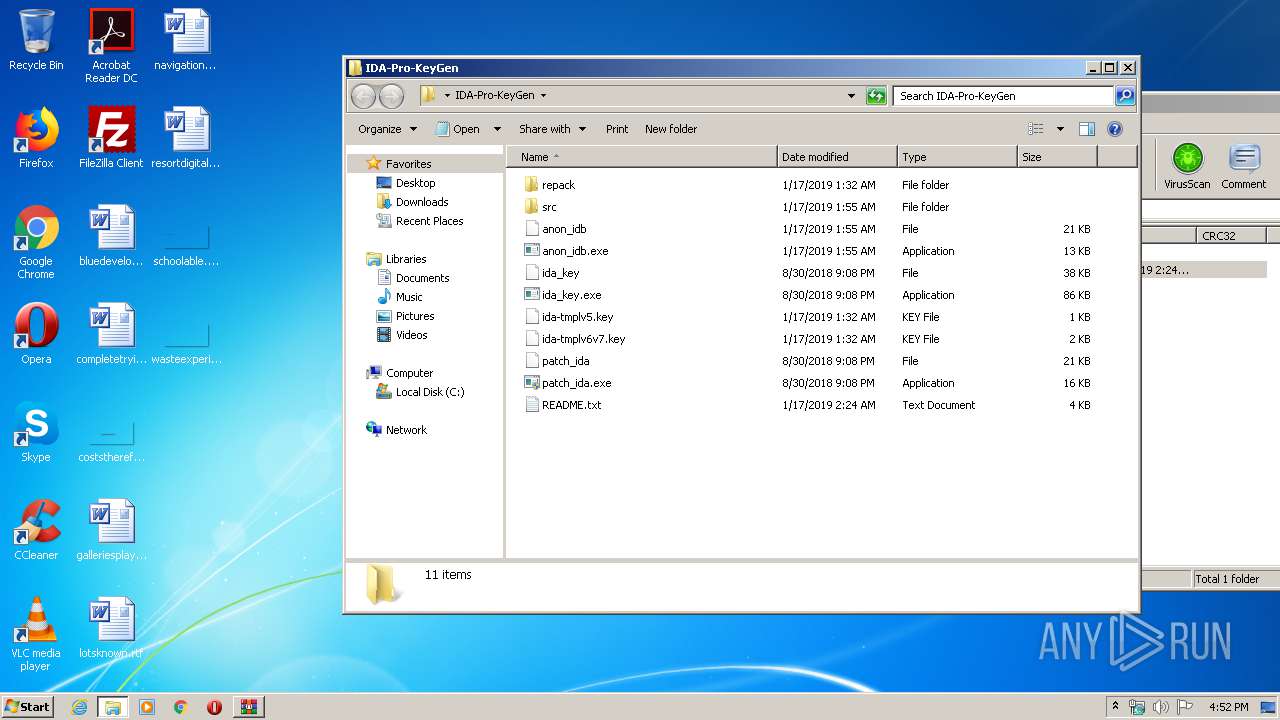1280x720 pixels.
Task: Select Music library
Action: 409,297
